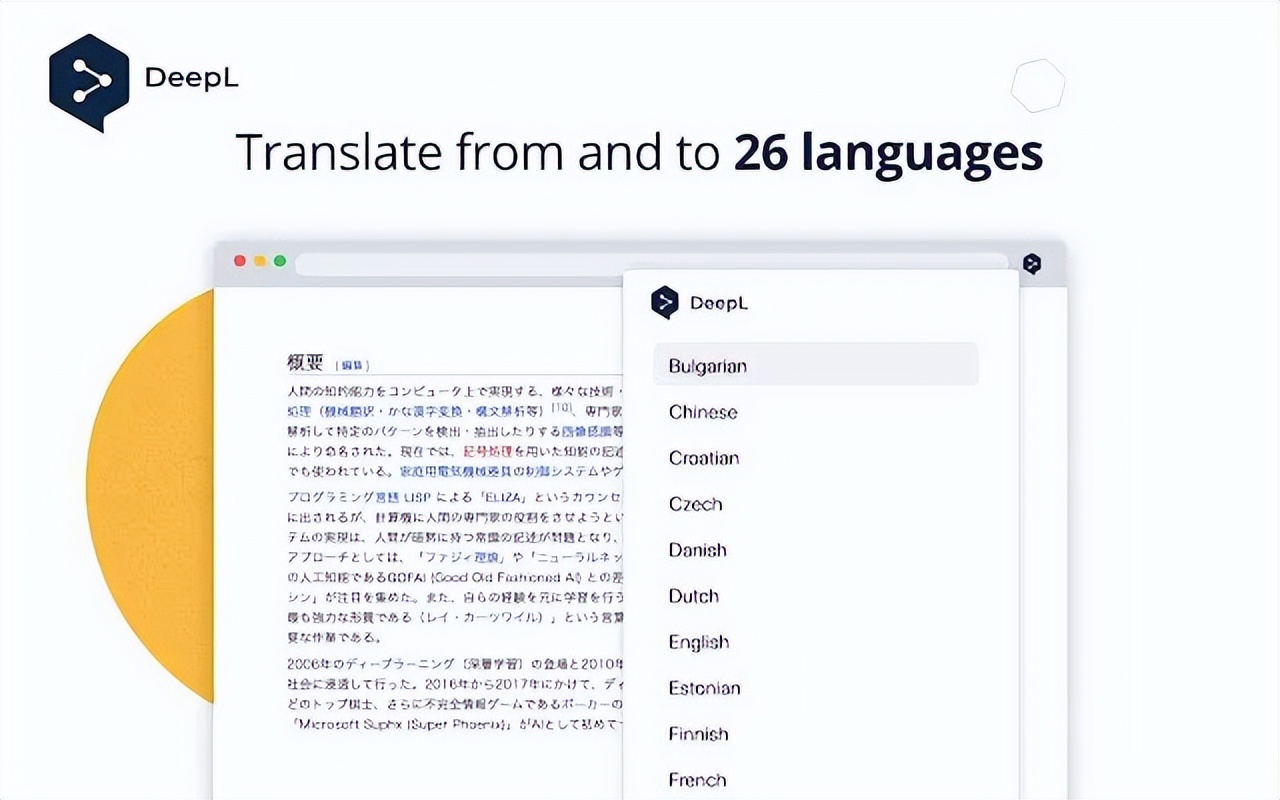Choose the Estonian option
Viewport: 1280px width, 800px height.
[704, 688]
